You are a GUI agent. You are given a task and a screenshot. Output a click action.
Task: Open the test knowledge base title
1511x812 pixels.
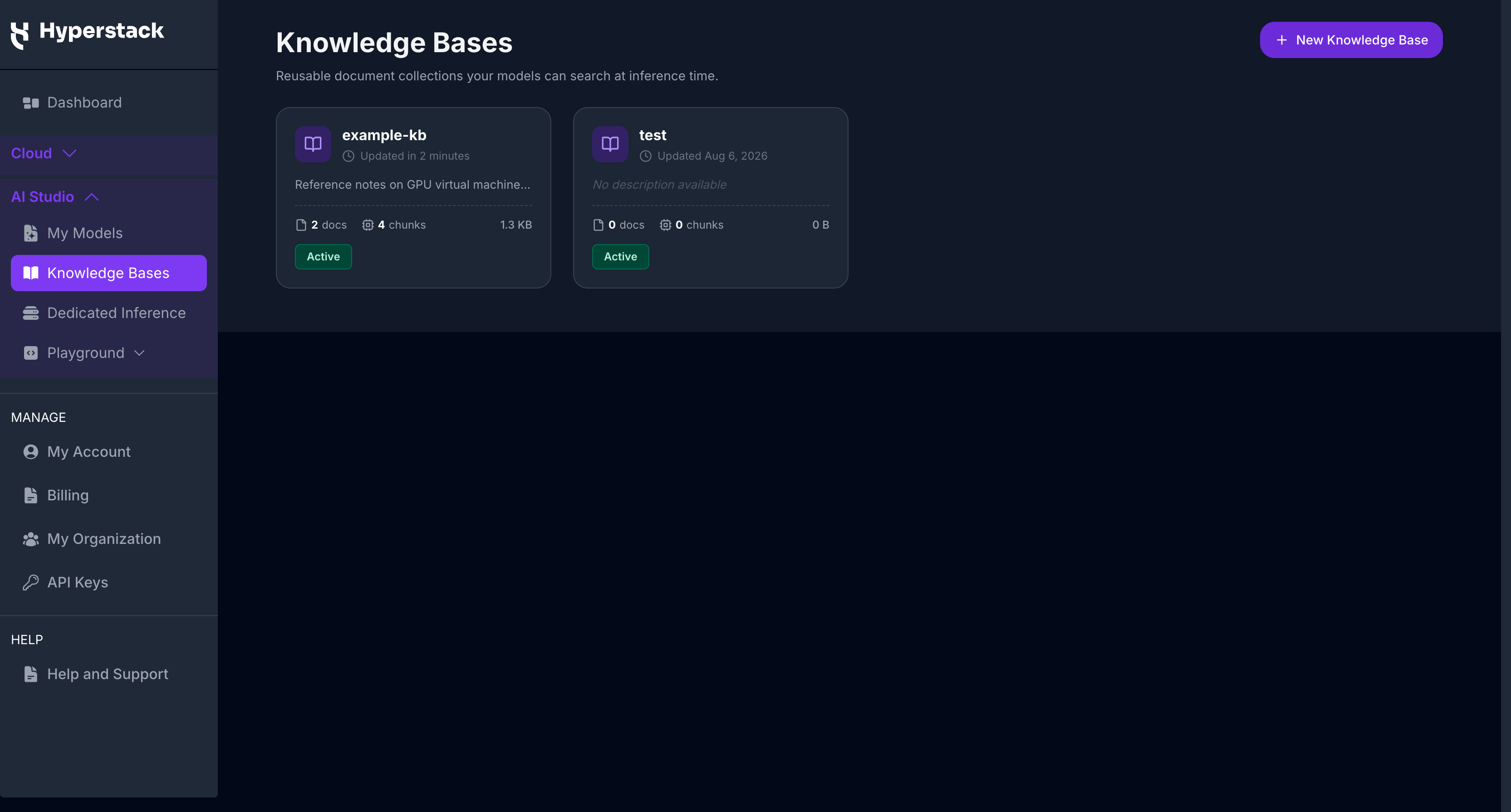click(653, 136)
